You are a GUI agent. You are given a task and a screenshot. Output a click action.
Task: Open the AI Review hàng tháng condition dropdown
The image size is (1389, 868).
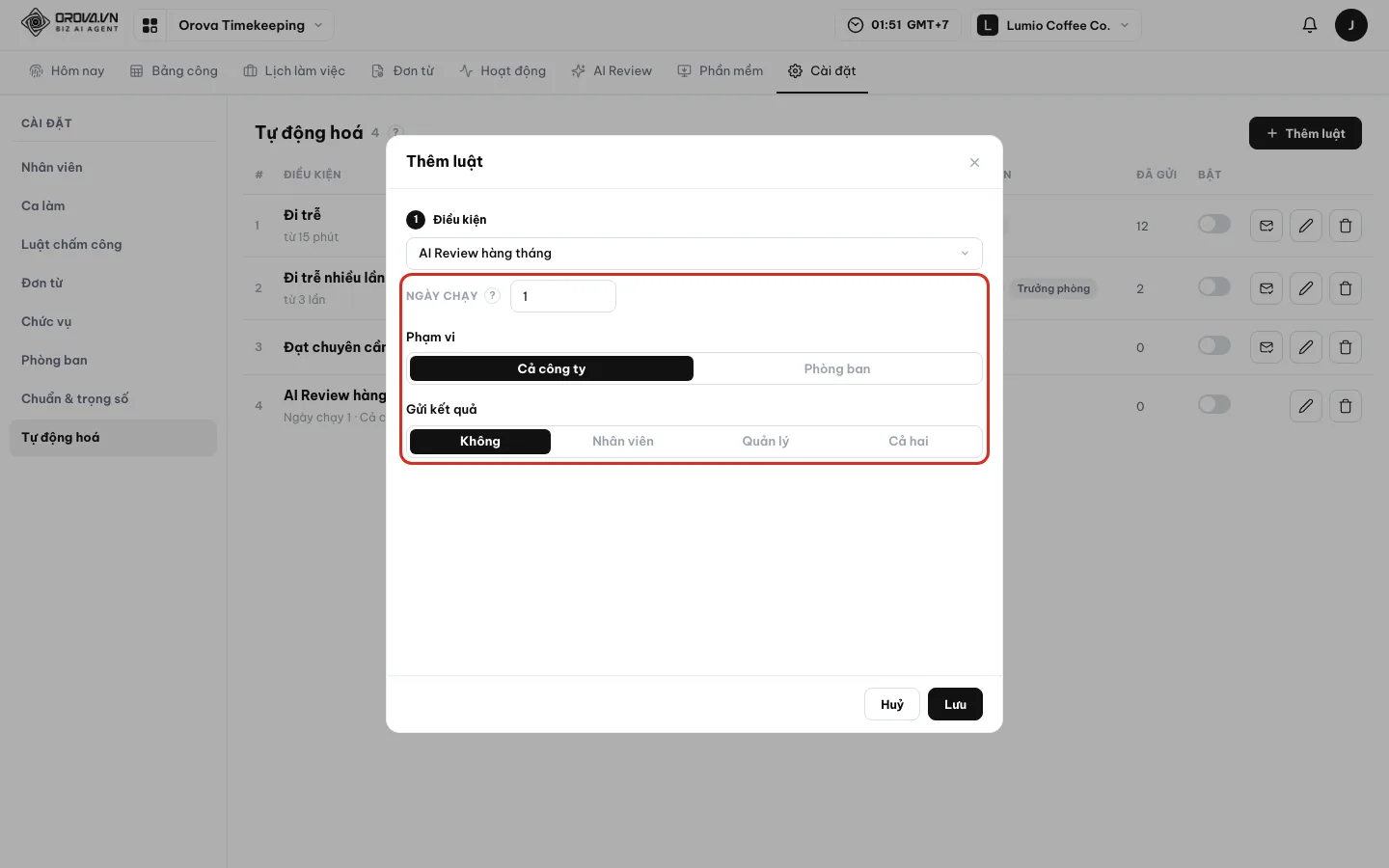[x=694, y=254]
